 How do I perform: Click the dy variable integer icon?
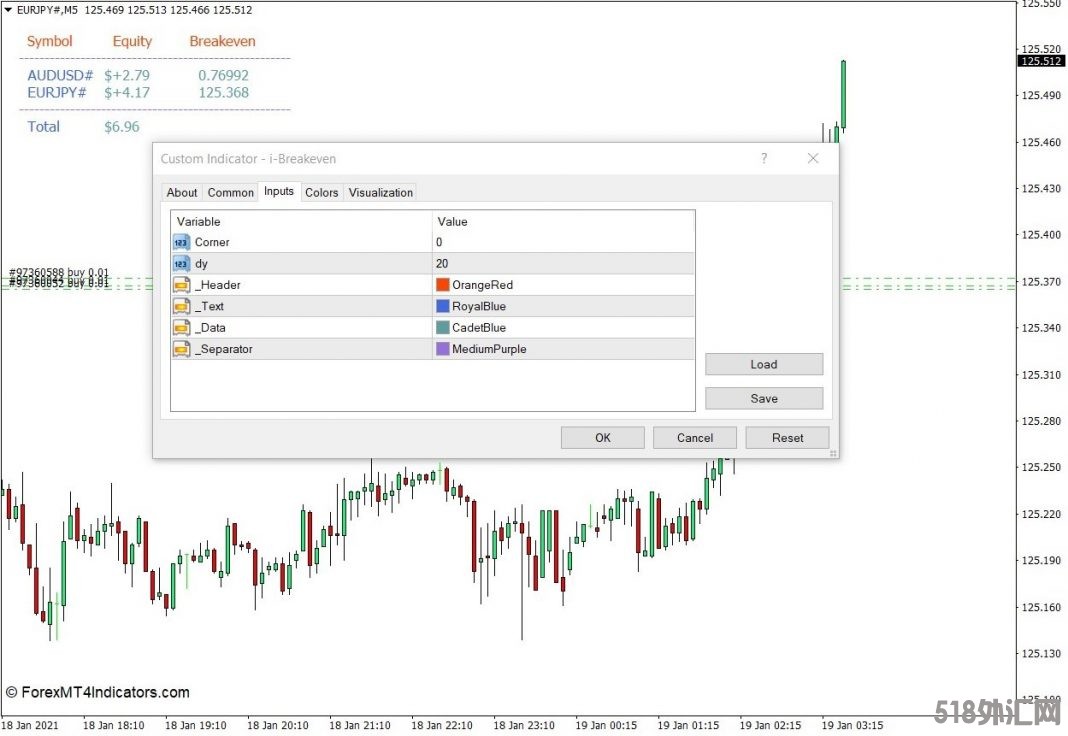(x=181, y=263)
